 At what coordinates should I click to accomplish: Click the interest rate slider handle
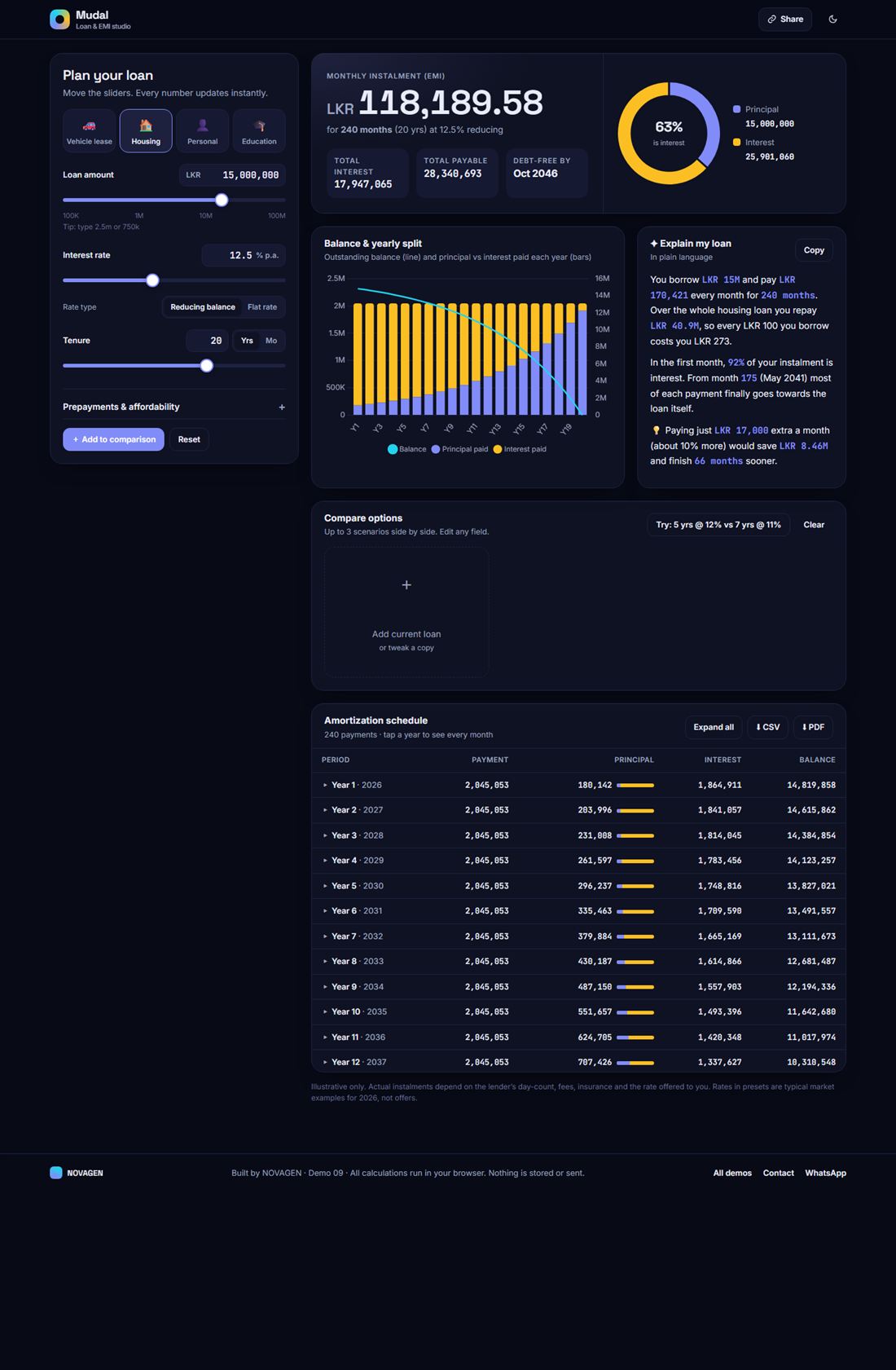pyautogui.click(x=152, y=280)
